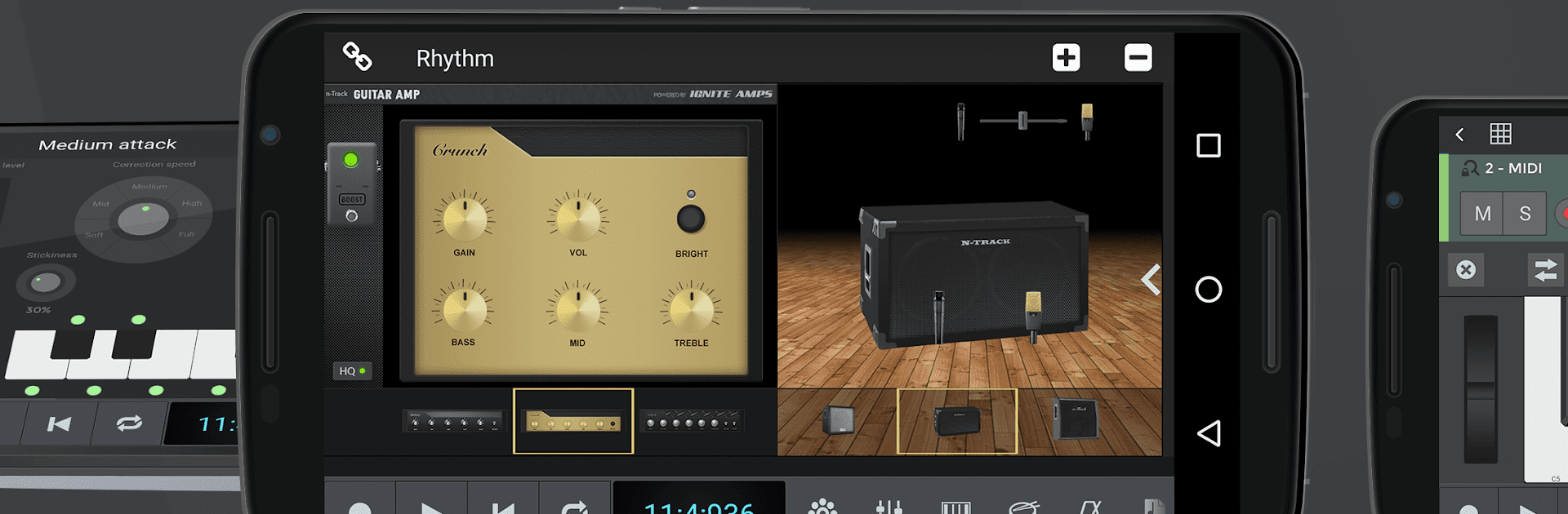Image resolution: width=1568 pixels, height=514 pixels.
Task: Tap Android recent apps square button
Action: 1209,146
